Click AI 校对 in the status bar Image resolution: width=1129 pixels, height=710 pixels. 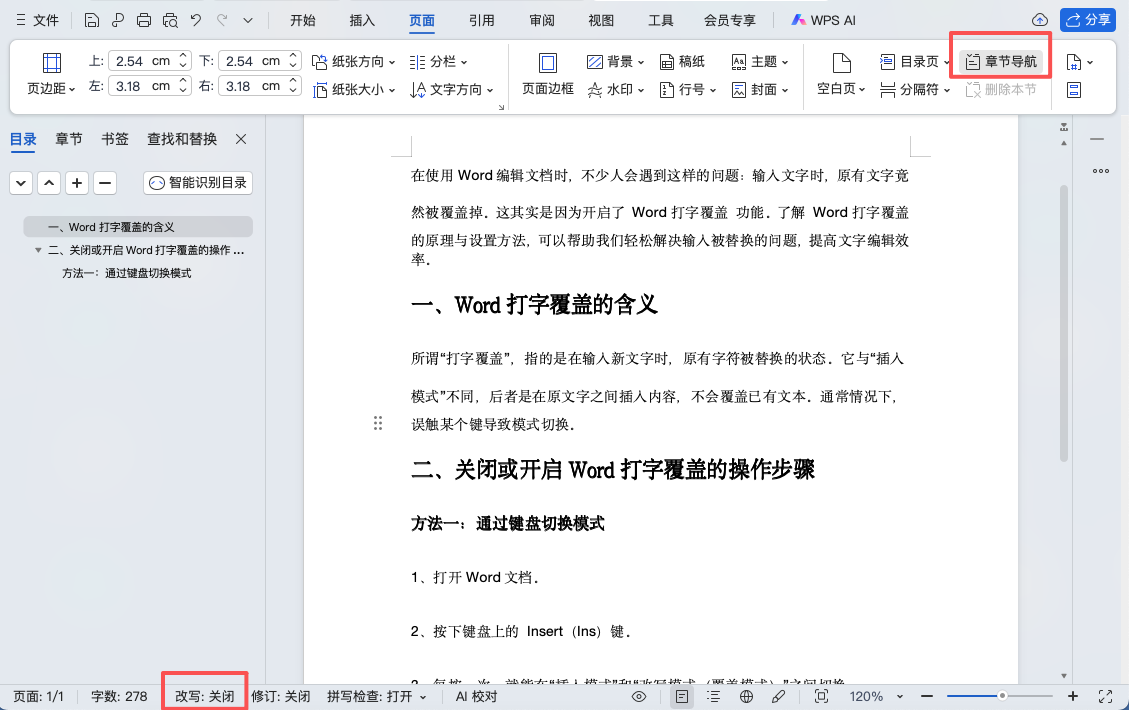(476, 696)
